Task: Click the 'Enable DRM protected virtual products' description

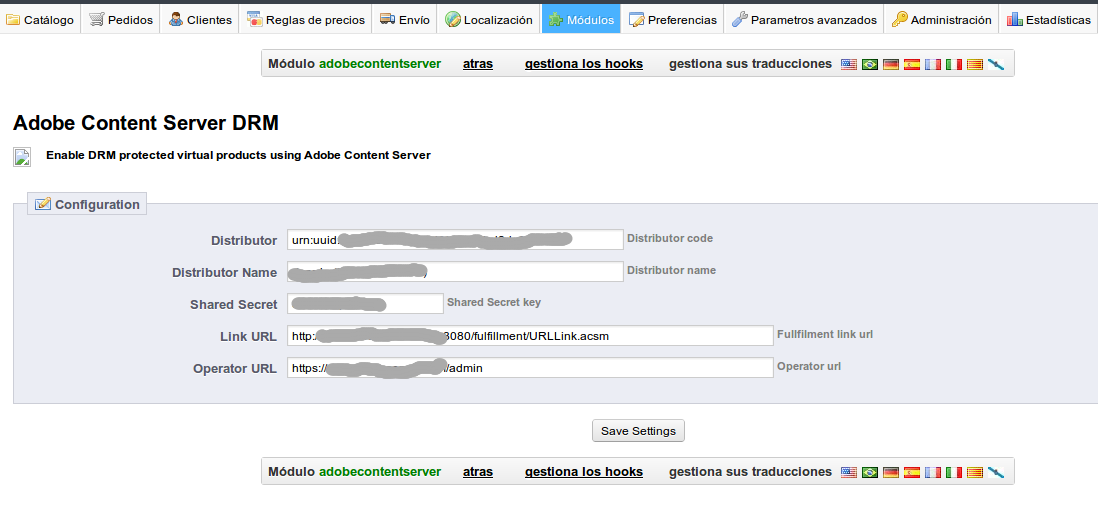Action: pos(238,155)
